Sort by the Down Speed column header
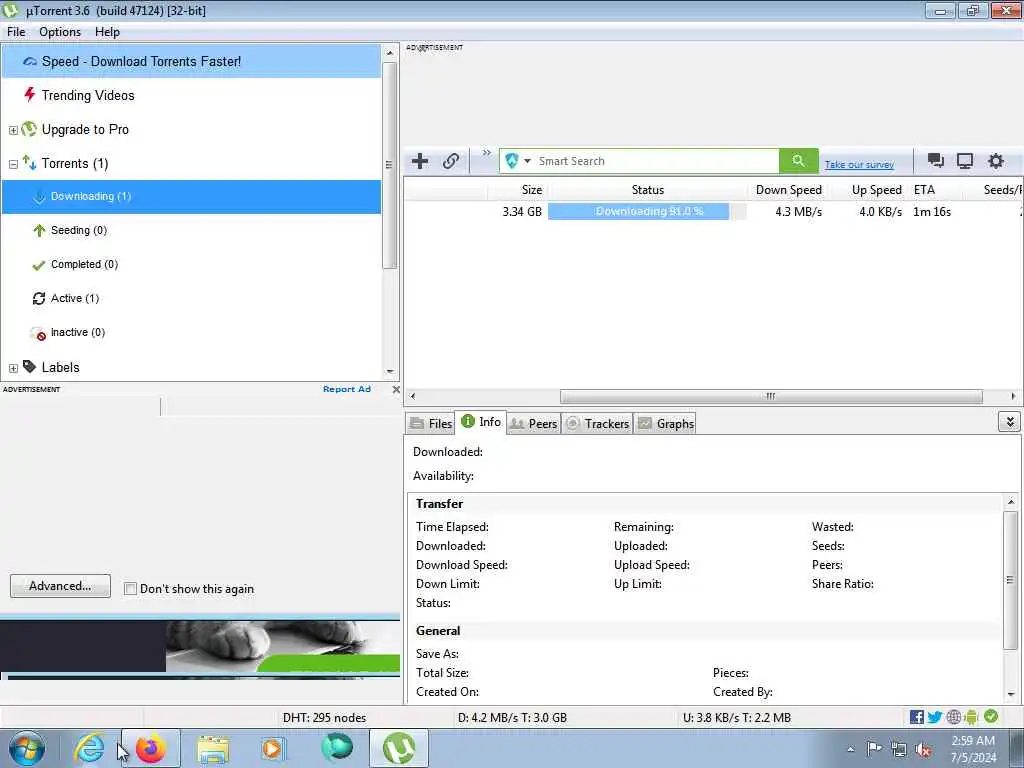The height and width of the screenshot is (768, 1024). (788, 190)
